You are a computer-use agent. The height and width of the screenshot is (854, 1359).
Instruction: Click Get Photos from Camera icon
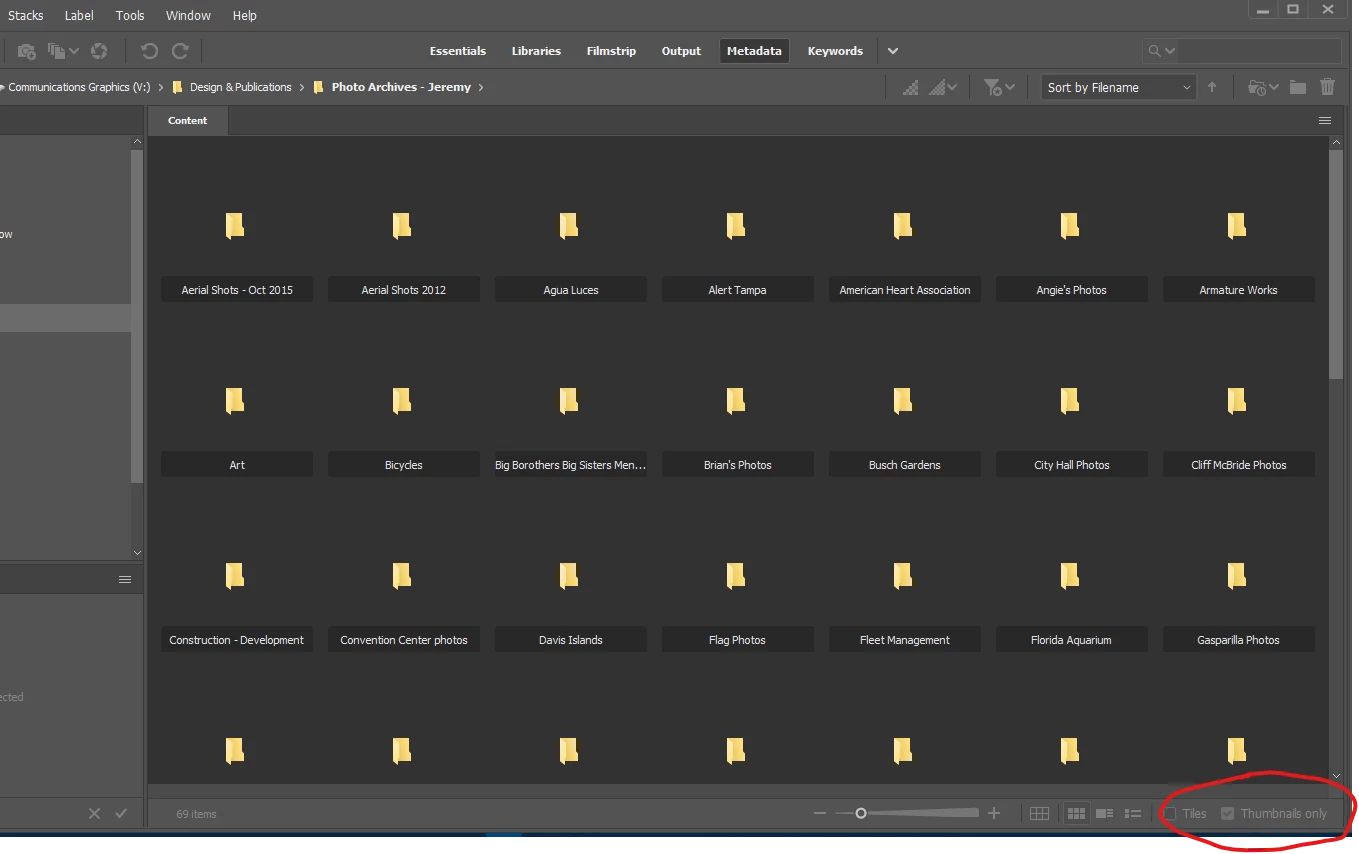coord(27,51)
